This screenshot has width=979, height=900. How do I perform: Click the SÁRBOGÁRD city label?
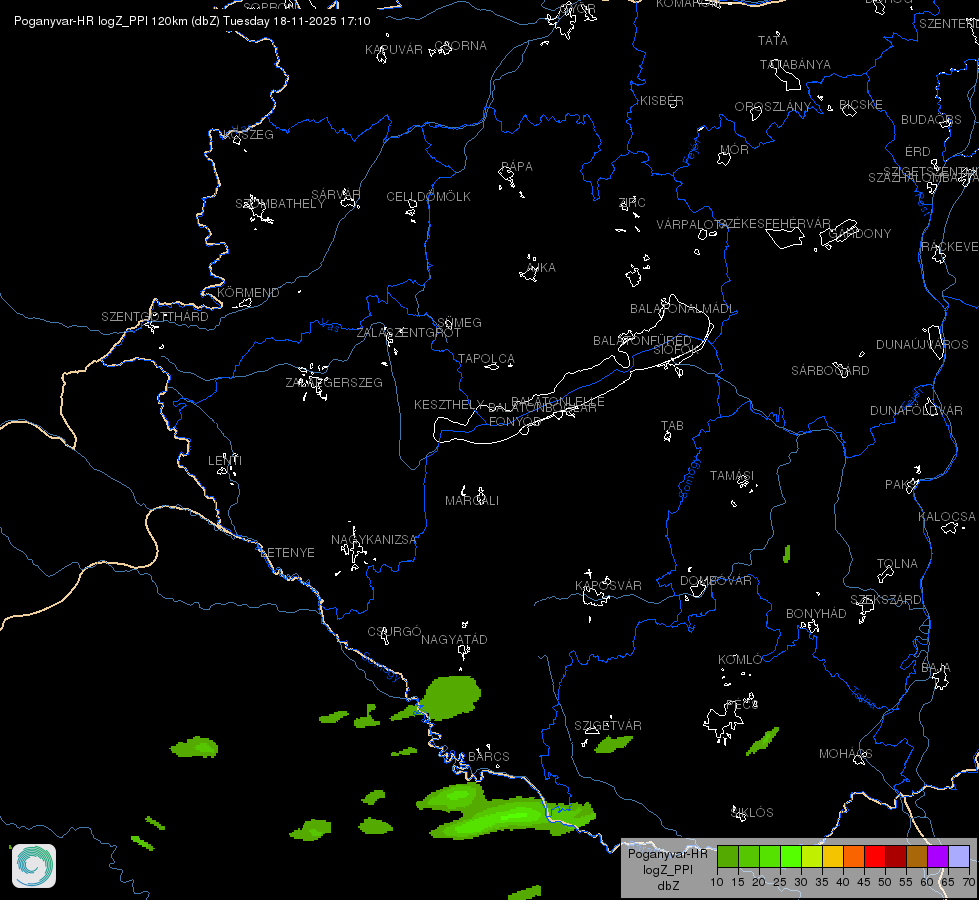point(830,370)
